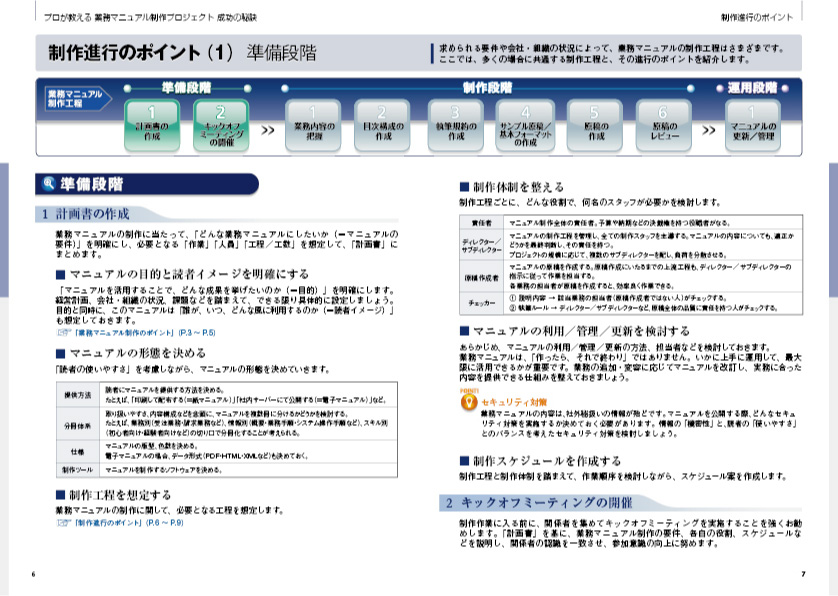
Task: Click the 執筆規約の作成 step box
Action: point(455,126)
